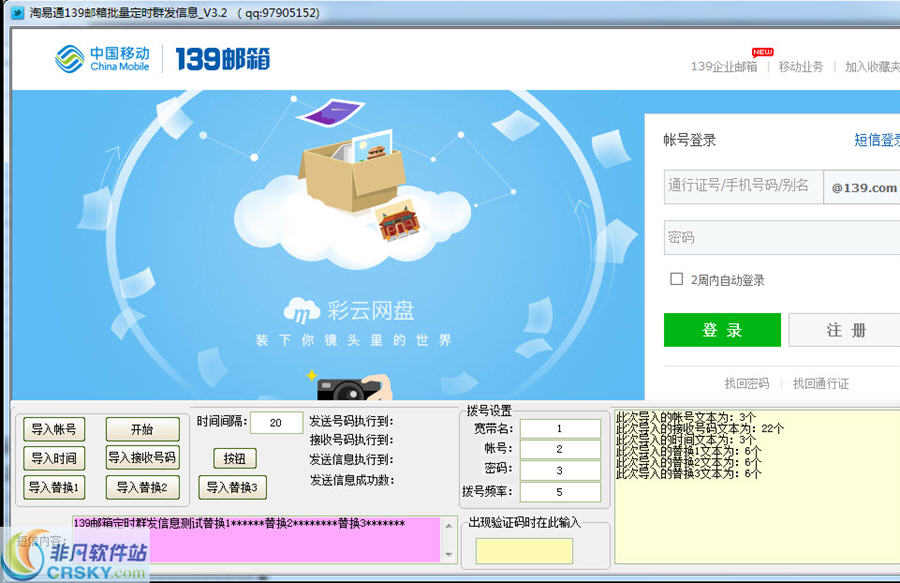Focus the 拨号频率 input field
Image resolution: width=900 pixels, height=583 pixels.
[x=560, y=492]
